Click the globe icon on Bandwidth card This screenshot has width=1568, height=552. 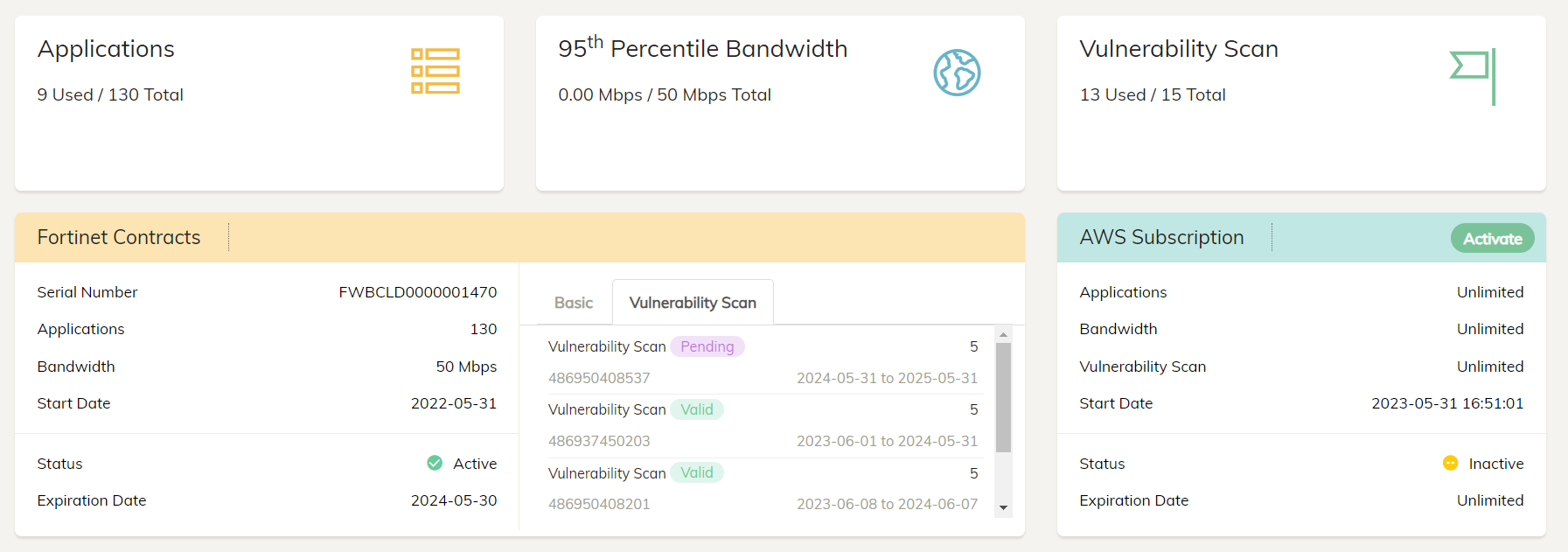click(958, 73)
